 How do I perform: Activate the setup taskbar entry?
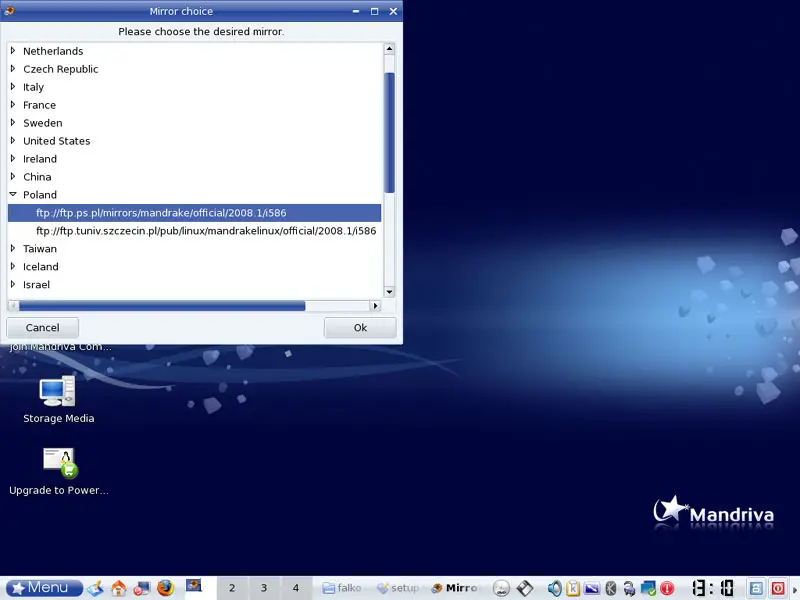pos(397,588)
